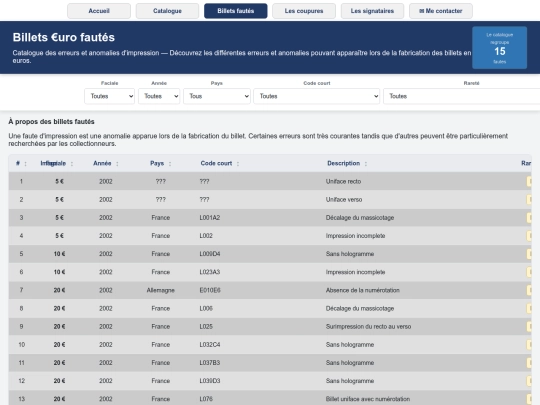Viewport: 540px width, 405px height.
Task: Select the Surimpression du recto au verso row
Action: pyautogui.click(x=270, y=326)
